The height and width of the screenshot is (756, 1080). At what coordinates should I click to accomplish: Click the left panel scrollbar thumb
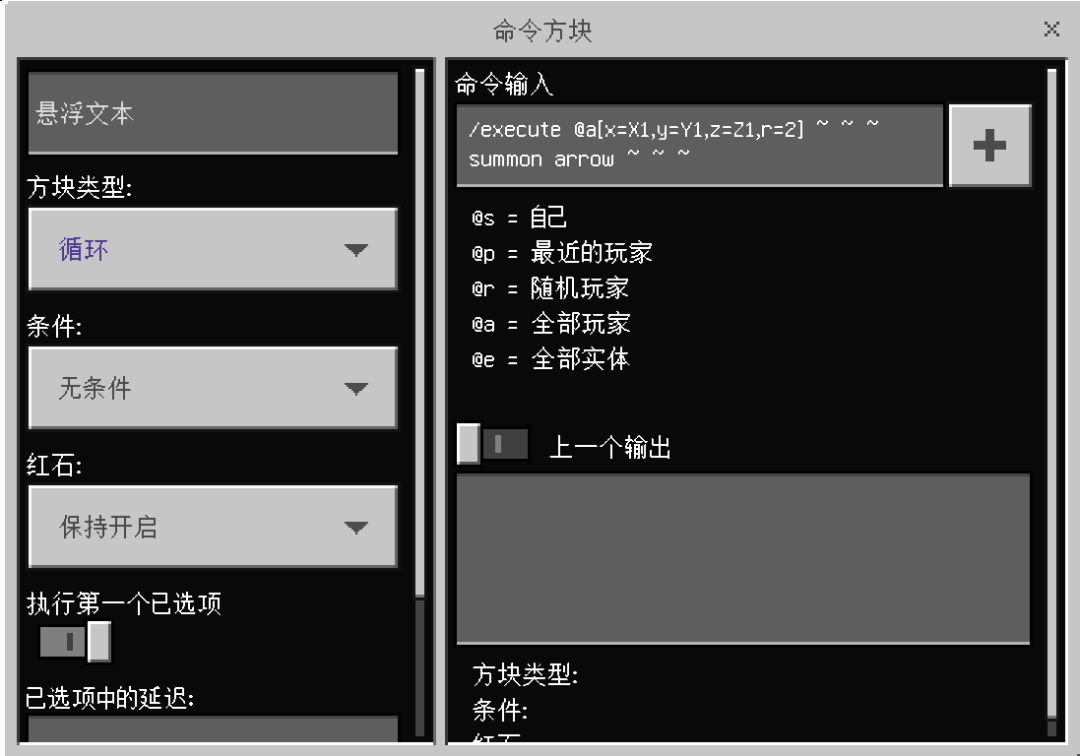pos(419,333)
